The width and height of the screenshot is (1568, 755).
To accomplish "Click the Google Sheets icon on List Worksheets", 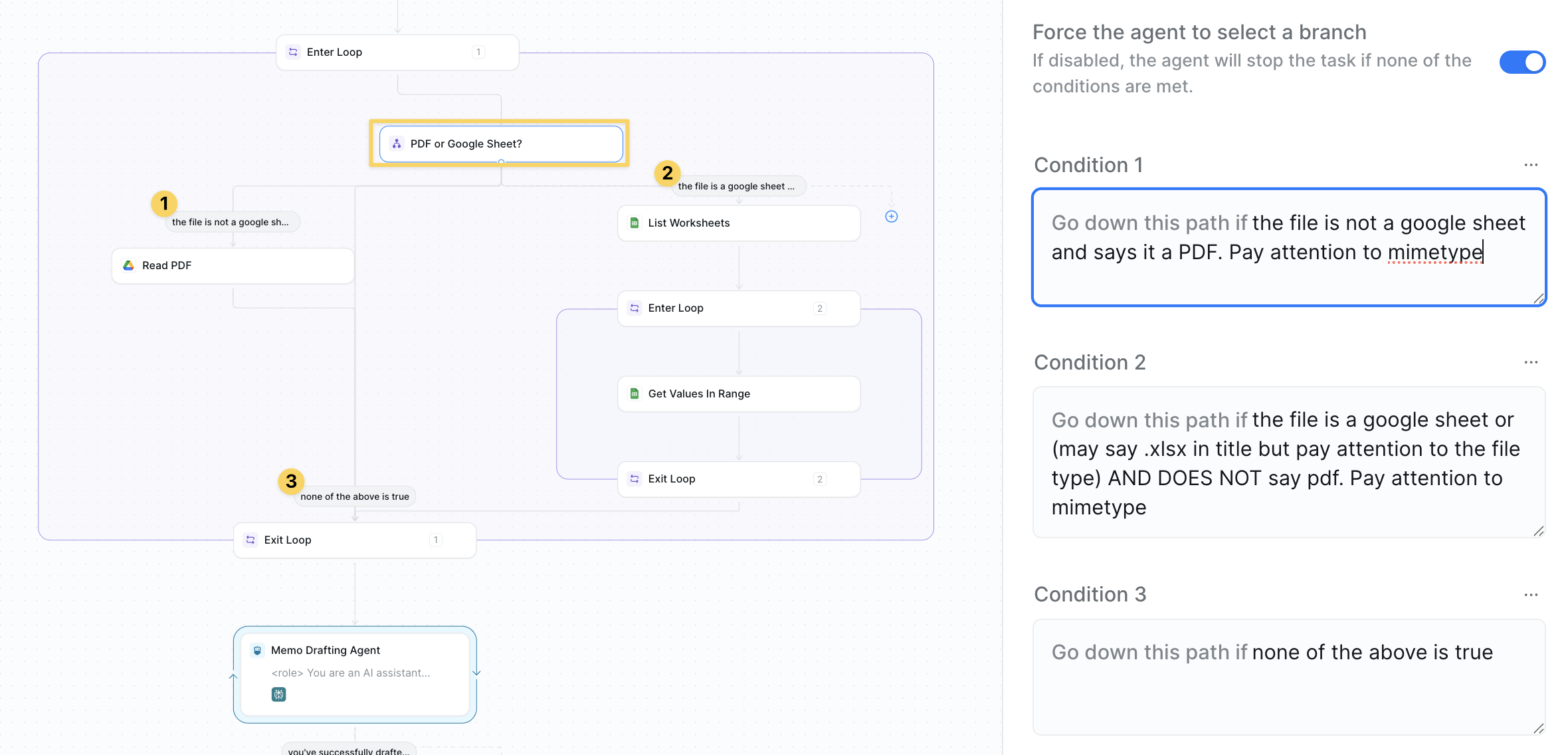I will (x=635, y=223).
